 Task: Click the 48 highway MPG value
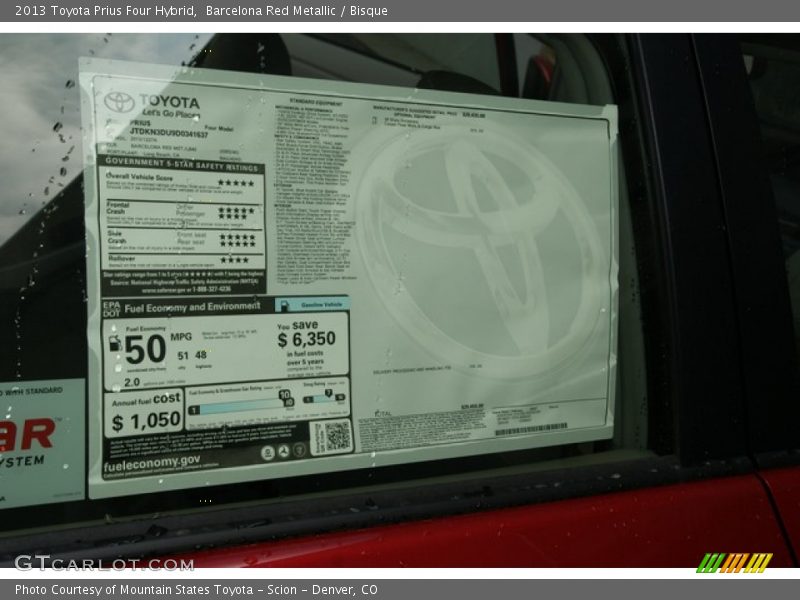(201, 355)
